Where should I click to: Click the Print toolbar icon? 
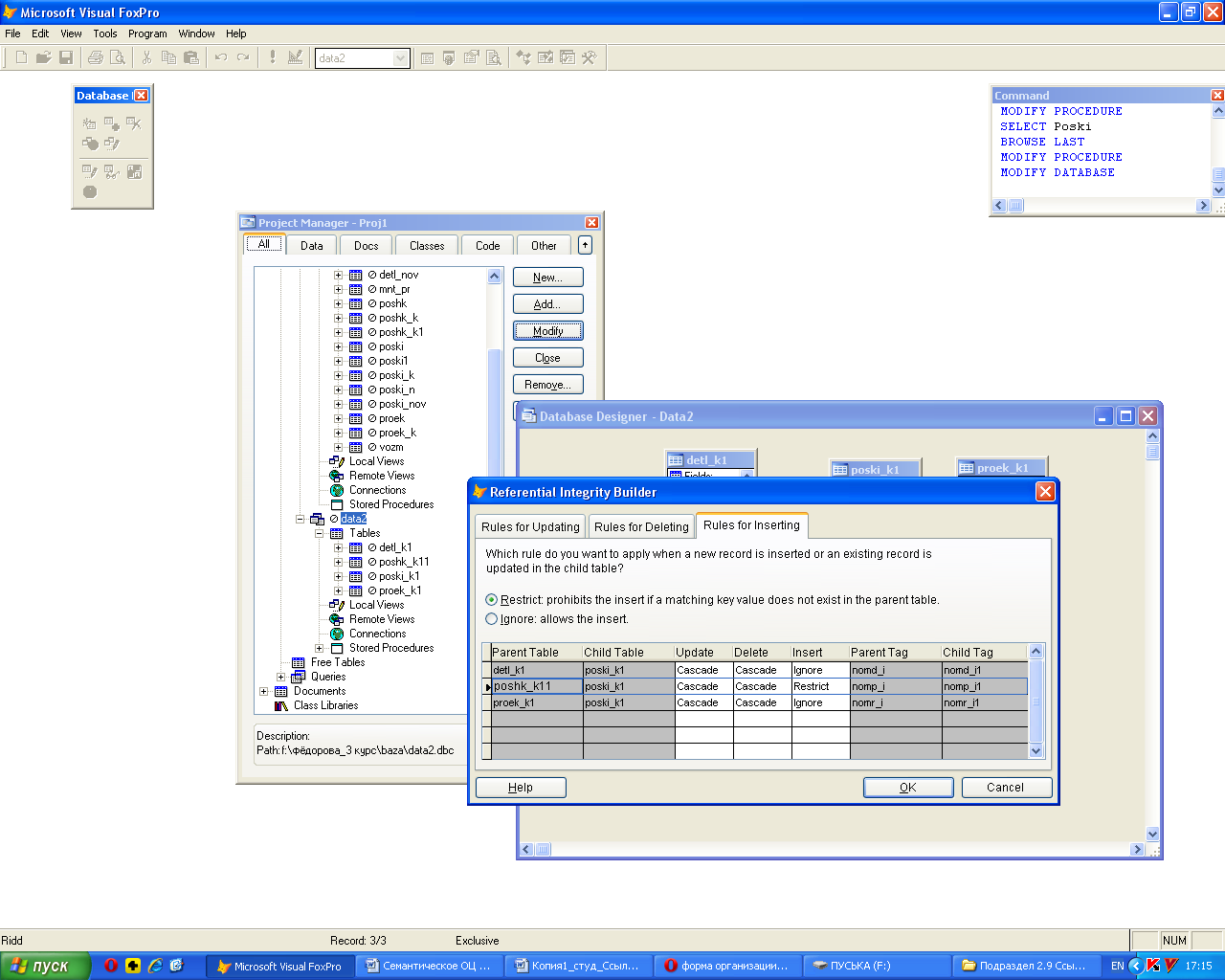pos(95,57)
